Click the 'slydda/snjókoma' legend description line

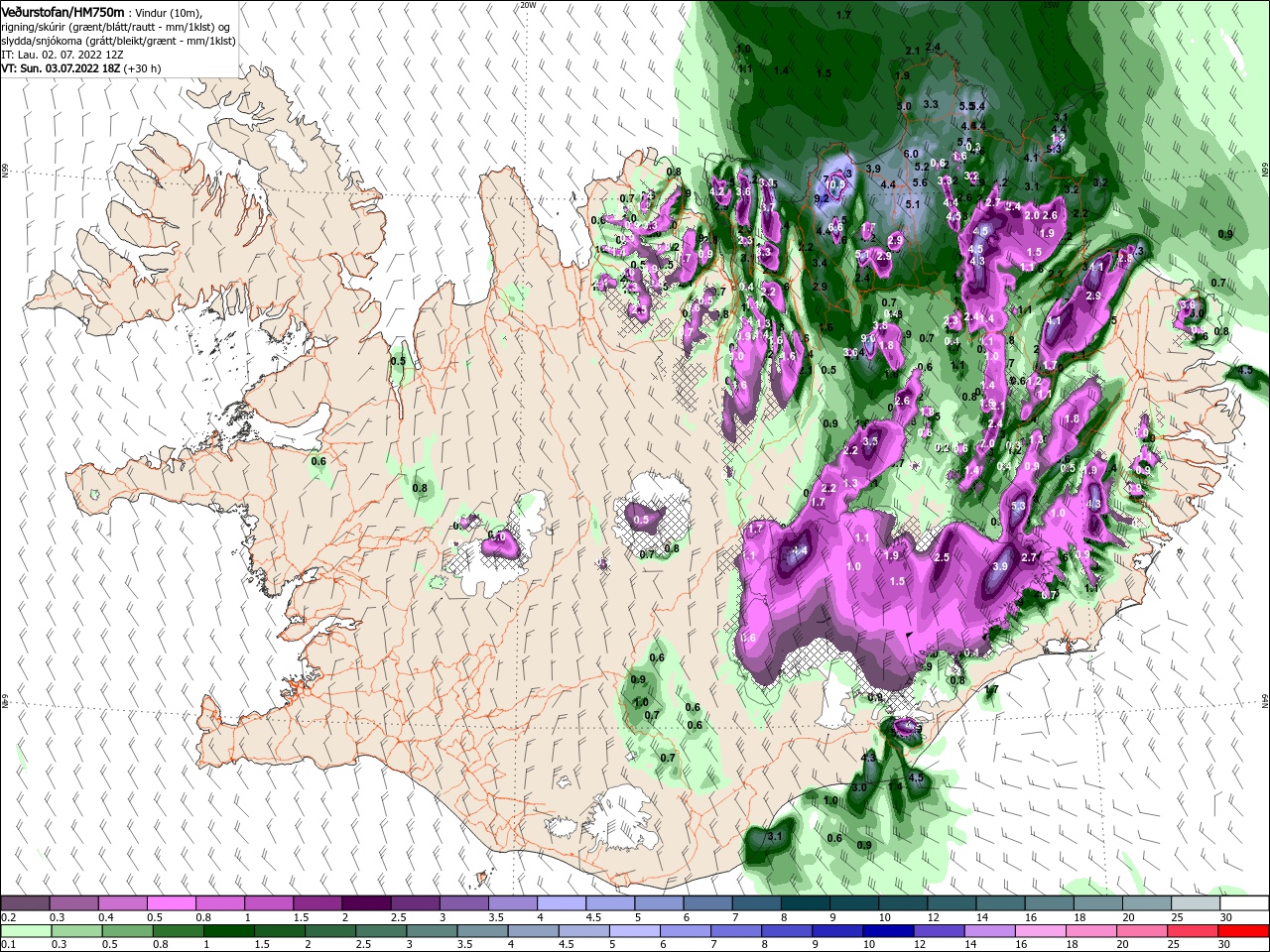point(117,41)
